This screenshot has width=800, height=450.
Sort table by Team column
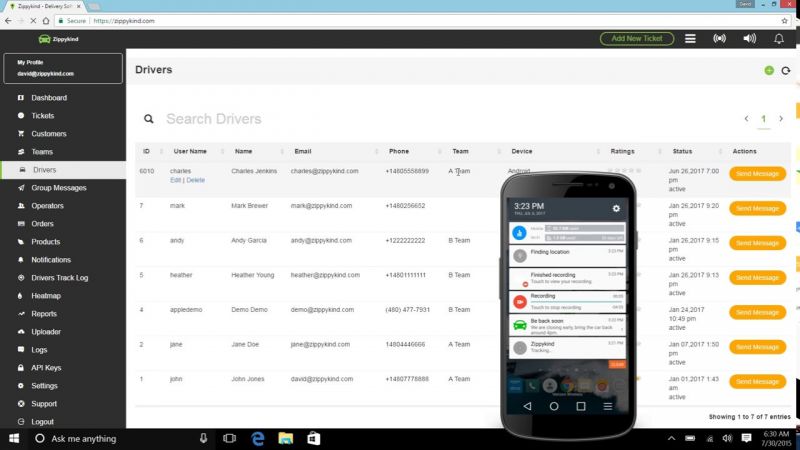click(460, 152)
